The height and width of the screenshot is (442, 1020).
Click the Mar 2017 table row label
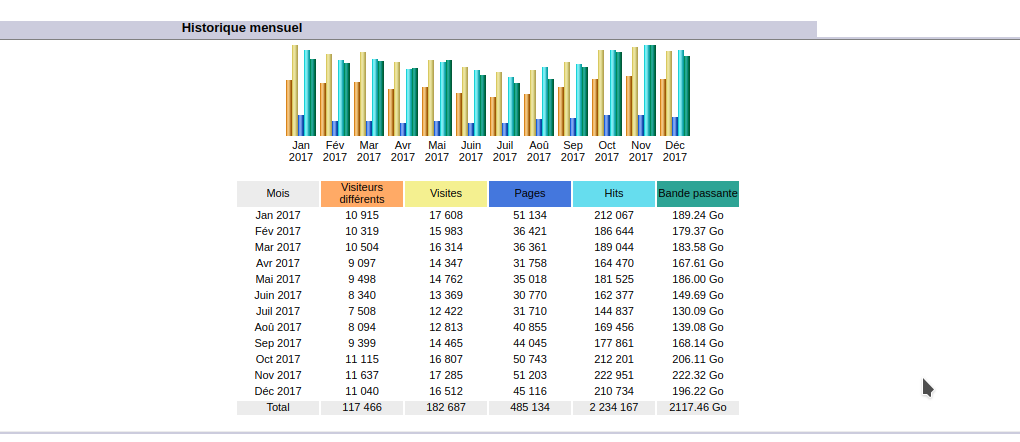tap(278, 247)
